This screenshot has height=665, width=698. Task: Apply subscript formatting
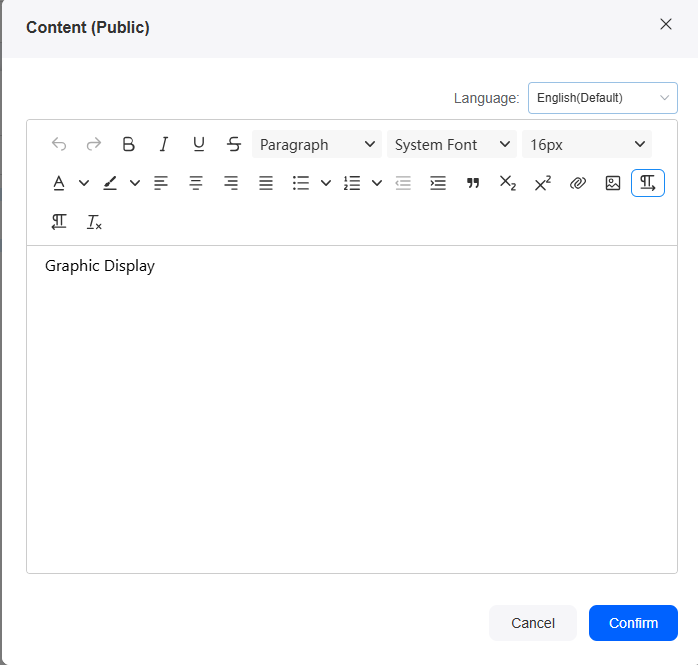click(507, 183)
